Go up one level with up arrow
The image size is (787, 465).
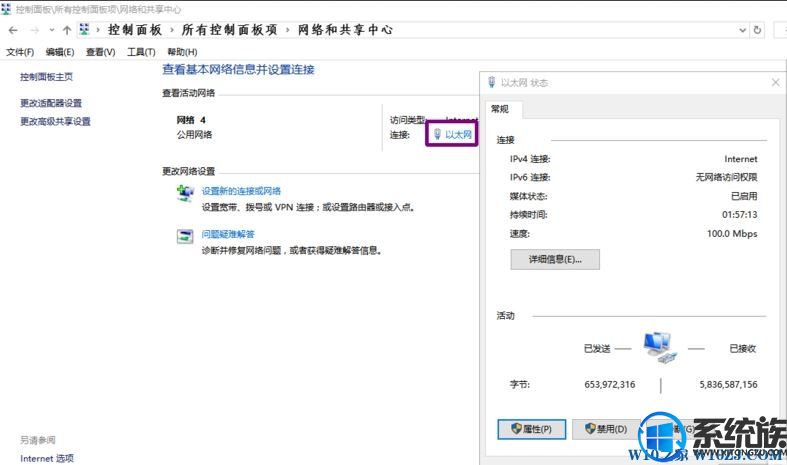coord(67,30)
